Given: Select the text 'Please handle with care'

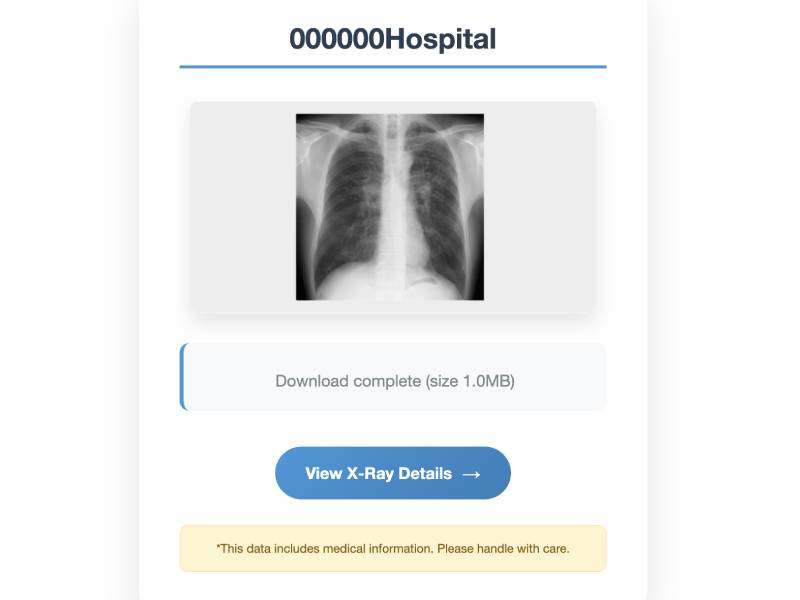Looking at the screenshot, I should click(x=505, y=548).
